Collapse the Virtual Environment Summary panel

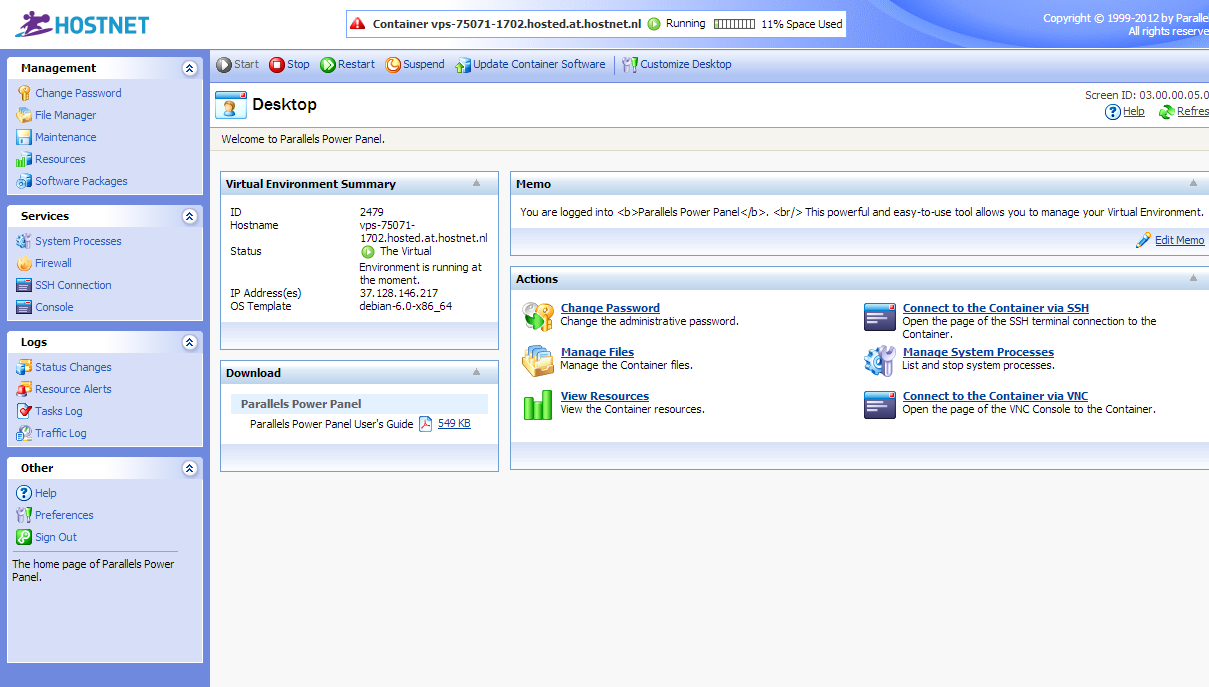[x=477, y=184]
